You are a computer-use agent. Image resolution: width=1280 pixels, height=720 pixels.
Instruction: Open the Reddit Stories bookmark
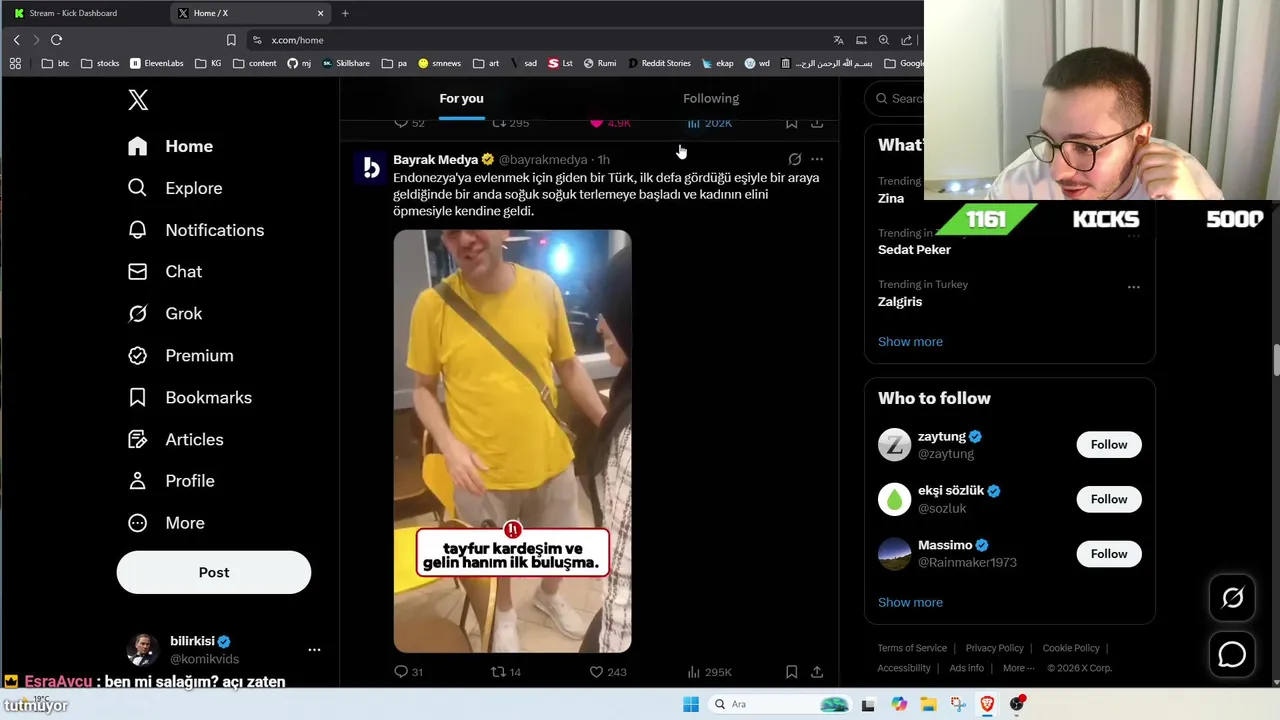coord(659,63)
